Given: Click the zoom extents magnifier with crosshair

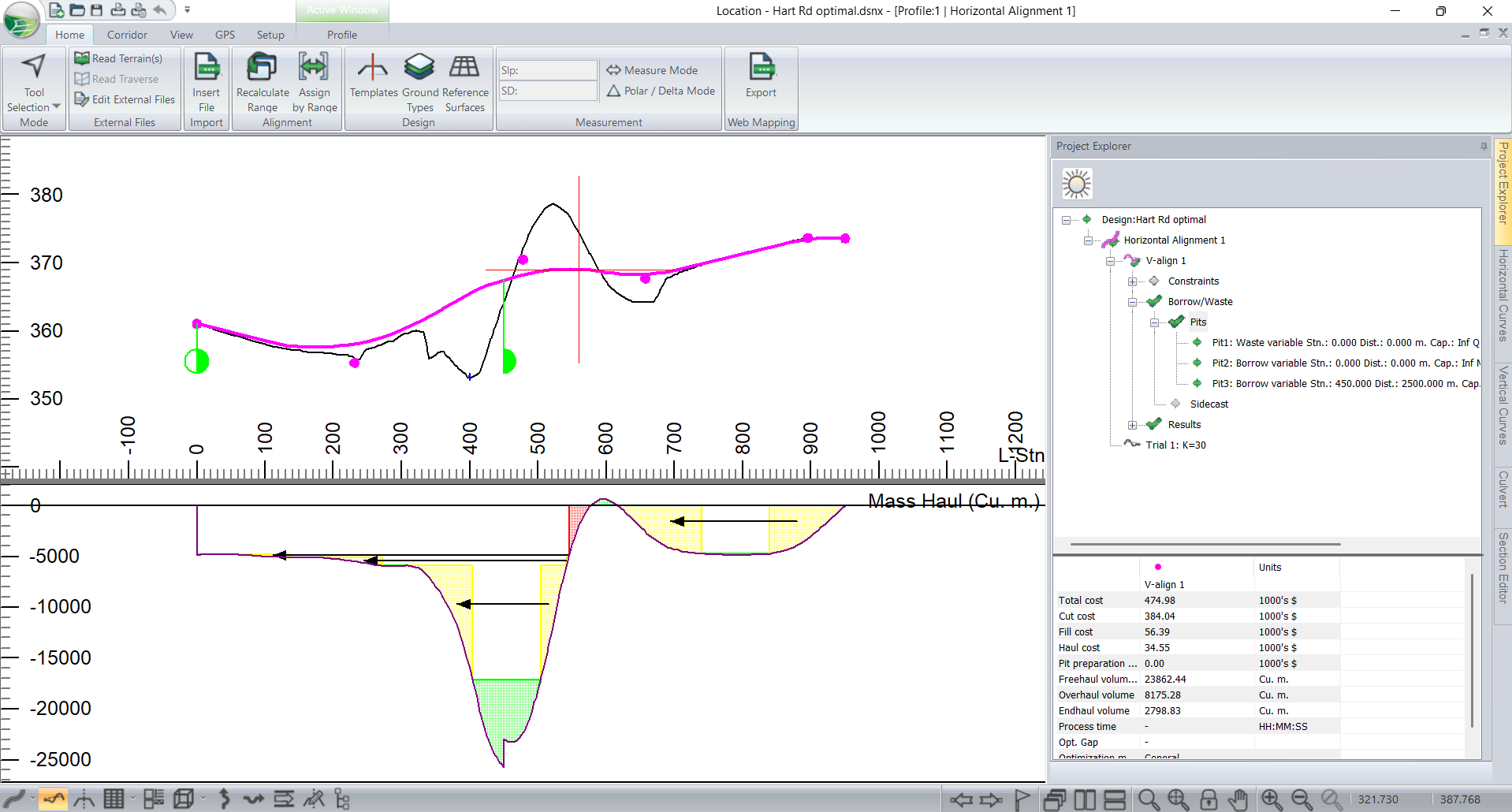Looking at the screenshot, I should [1179, 799].
